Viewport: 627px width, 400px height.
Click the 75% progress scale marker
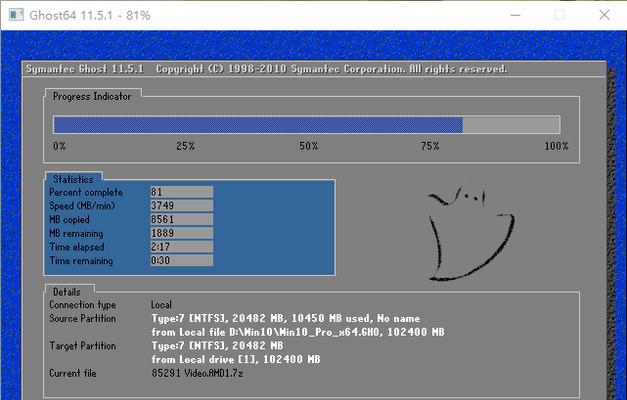click(x=429, y=146)
